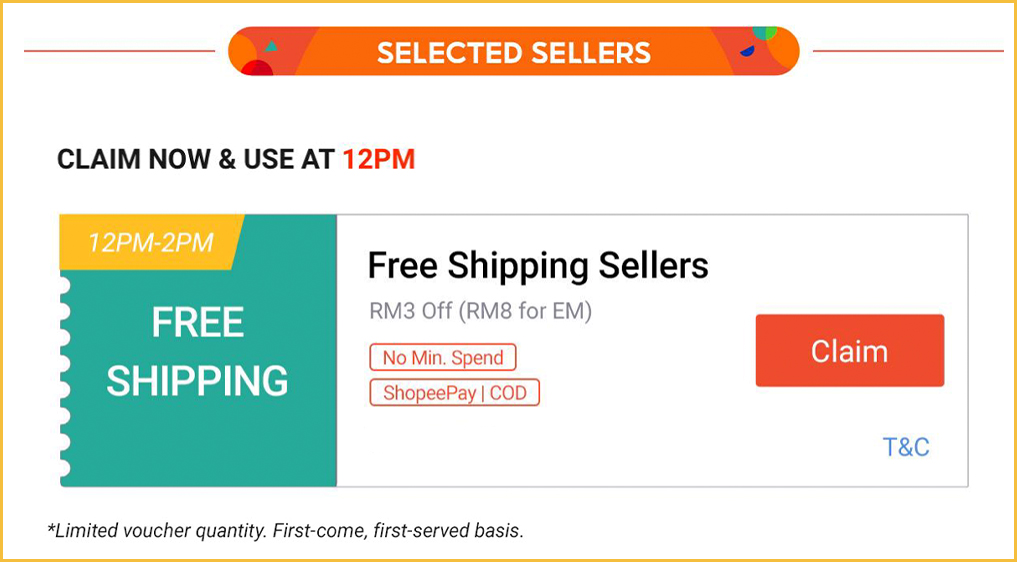This screenshot has height=562, width=1017.
Task: Click the No Min. Spend tag
Action: click(443, 358)
